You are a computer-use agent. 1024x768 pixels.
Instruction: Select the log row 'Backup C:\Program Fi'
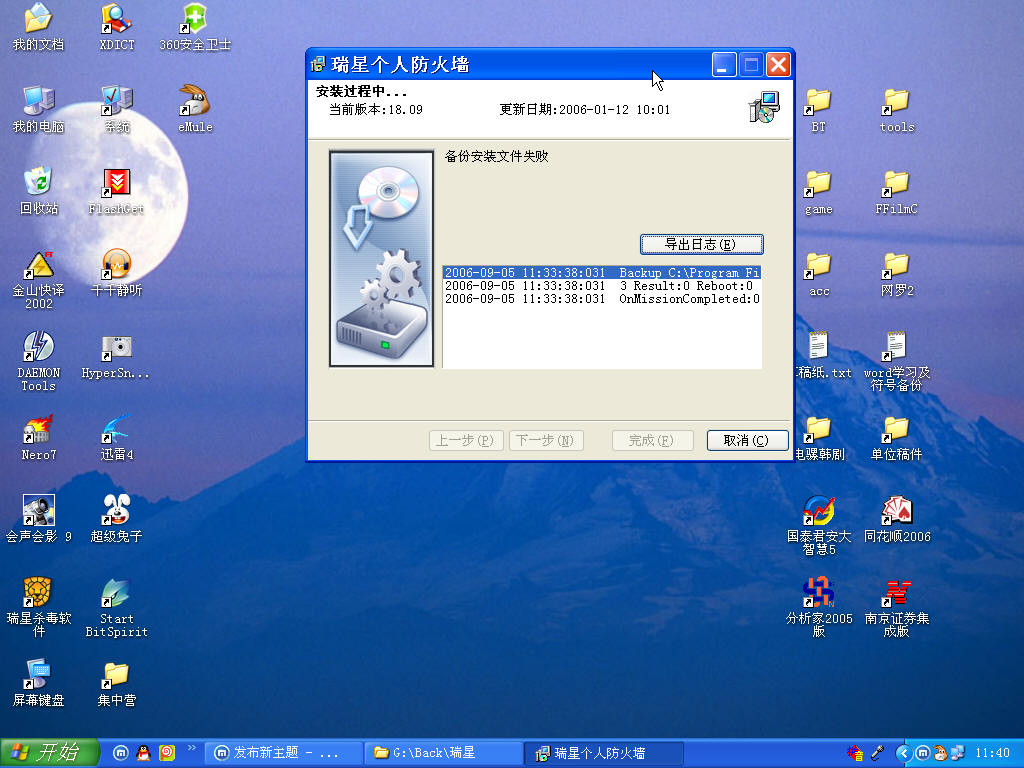601,272
